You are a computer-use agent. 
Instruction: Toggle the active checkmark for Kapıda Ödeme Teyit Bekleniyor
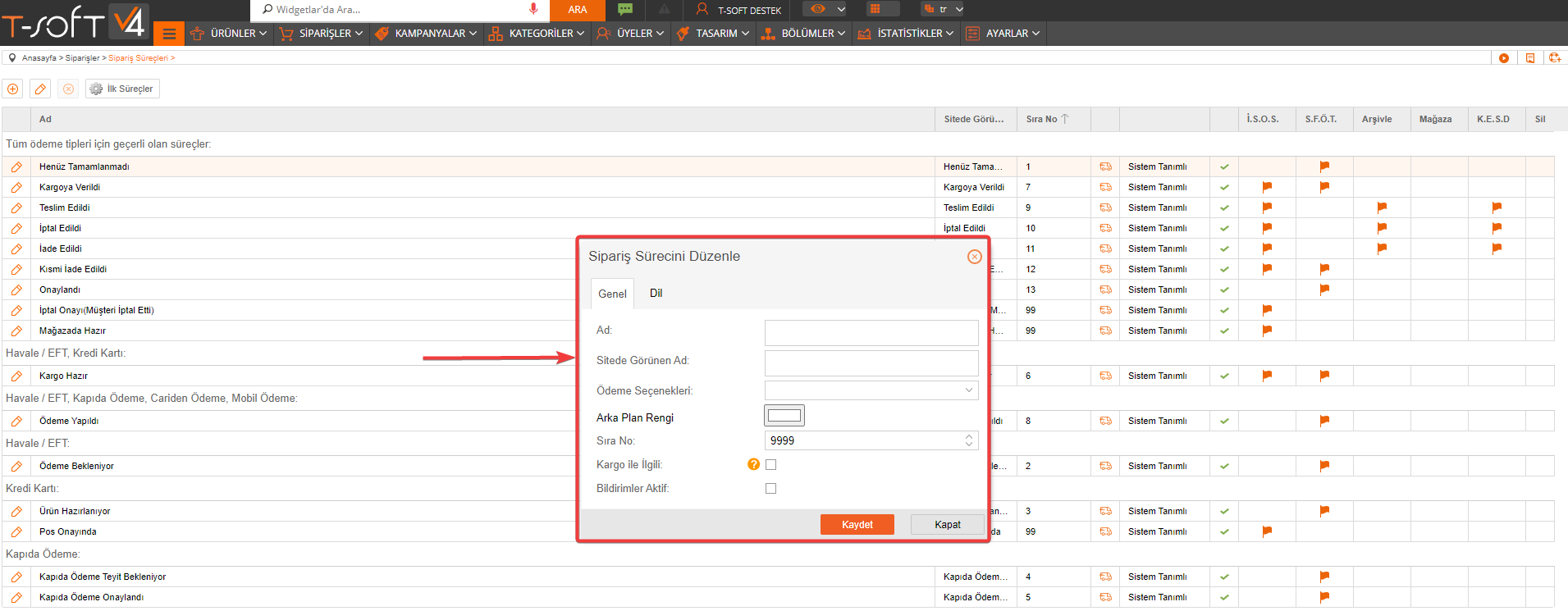pos(1224,577)
